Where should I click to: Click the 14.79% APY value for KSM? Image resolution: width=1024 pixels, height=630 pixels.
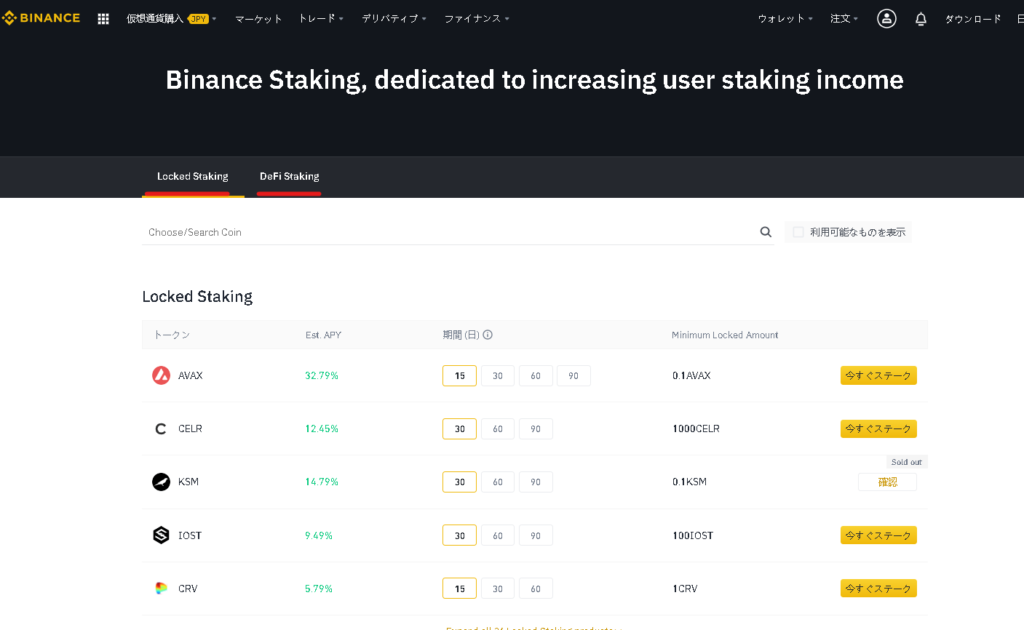point(321,482)
